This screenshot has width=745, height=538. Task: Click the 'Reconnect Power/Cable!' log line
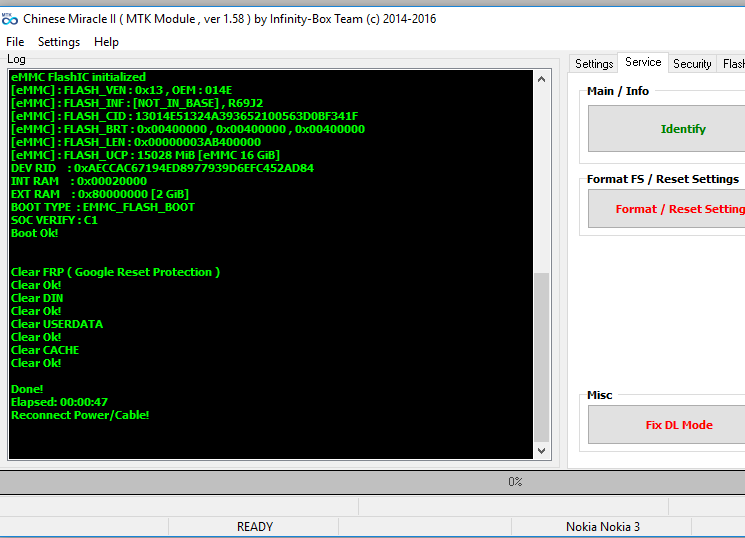click(80, 415)
